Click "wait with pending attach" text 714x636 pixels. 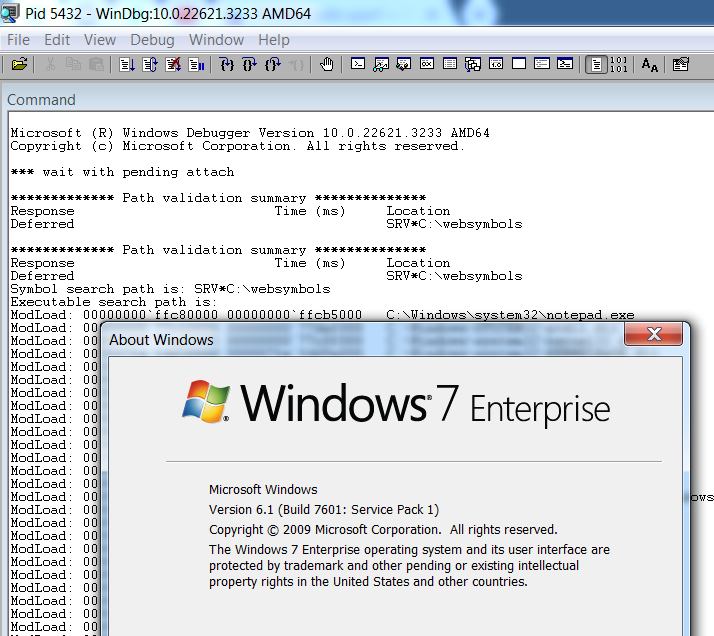coord(138,172)
